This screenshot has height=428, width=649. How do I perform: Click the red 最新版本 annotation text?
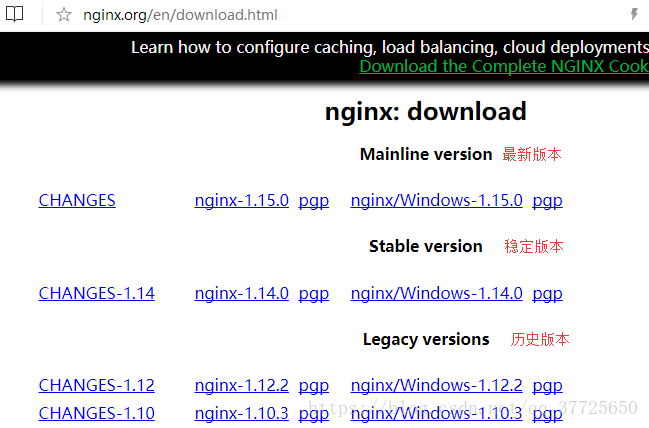point(532,154)
